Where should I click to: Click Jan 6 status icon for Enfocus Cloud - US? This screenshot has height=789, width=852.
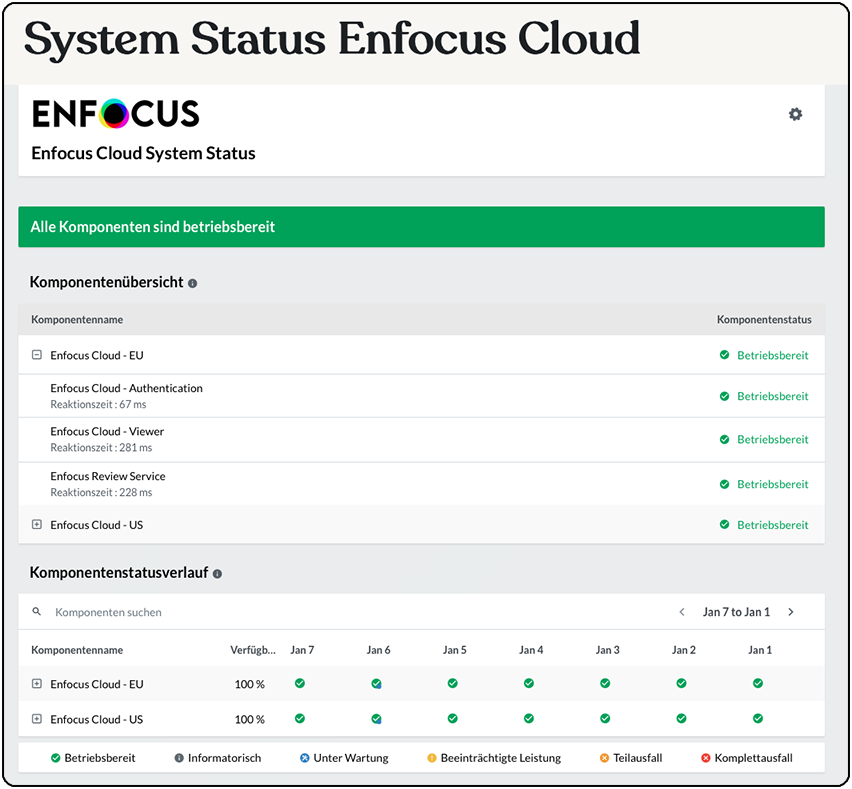pyautogui.click(x=376, y=719)
